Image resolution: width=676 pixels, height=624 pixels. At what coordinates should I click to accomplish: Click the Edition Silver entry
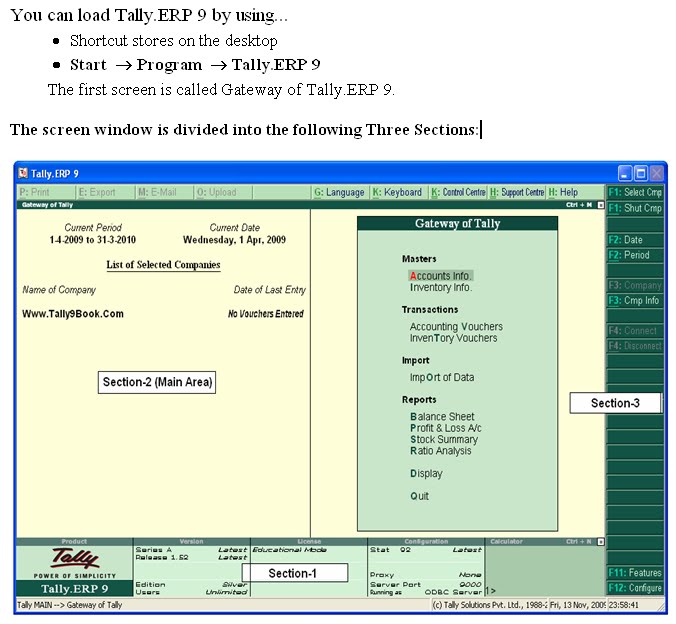(191, 585)
